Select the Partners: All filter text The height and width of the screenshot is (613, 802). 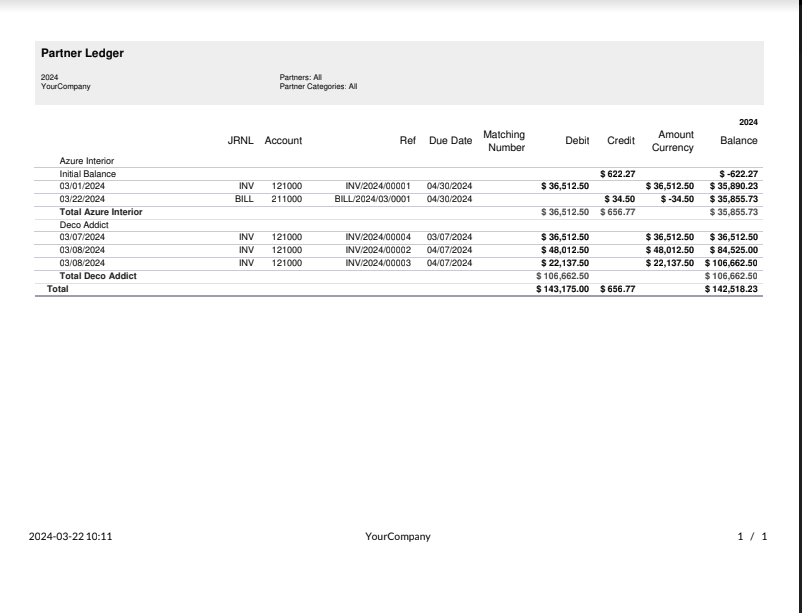(300, 77)
